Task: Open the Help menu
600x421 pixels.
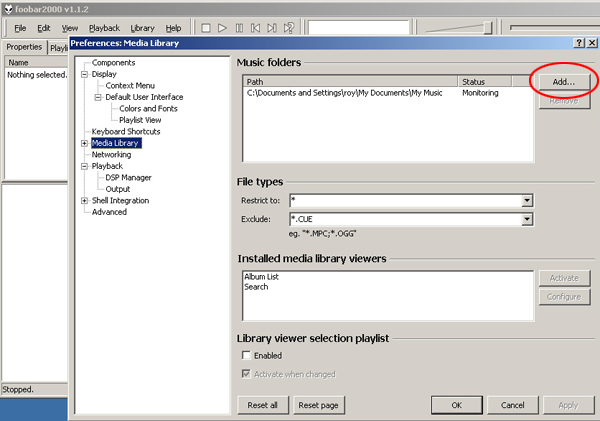Action: click(x=173, y=28)
